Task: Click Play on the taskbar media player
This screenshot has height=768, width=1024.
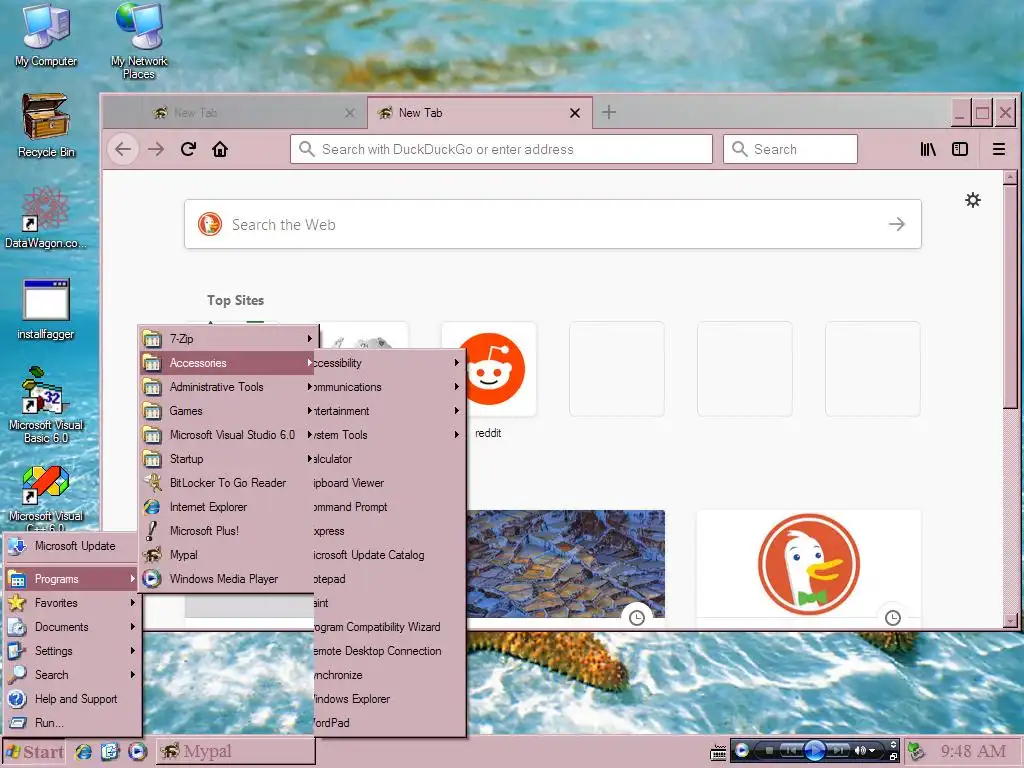Action: pos(814,750)
